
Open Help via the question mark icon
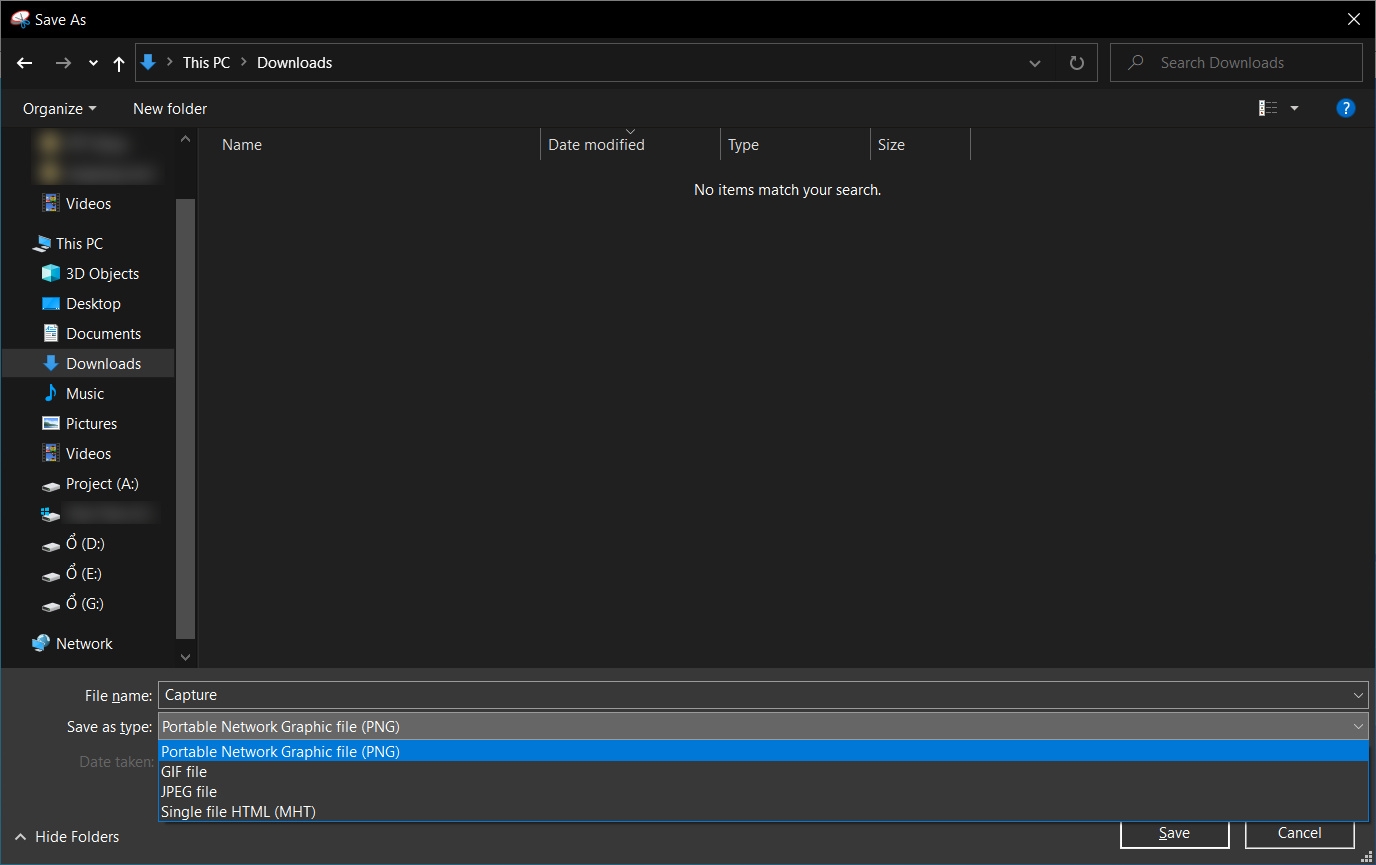point(1345,108)
